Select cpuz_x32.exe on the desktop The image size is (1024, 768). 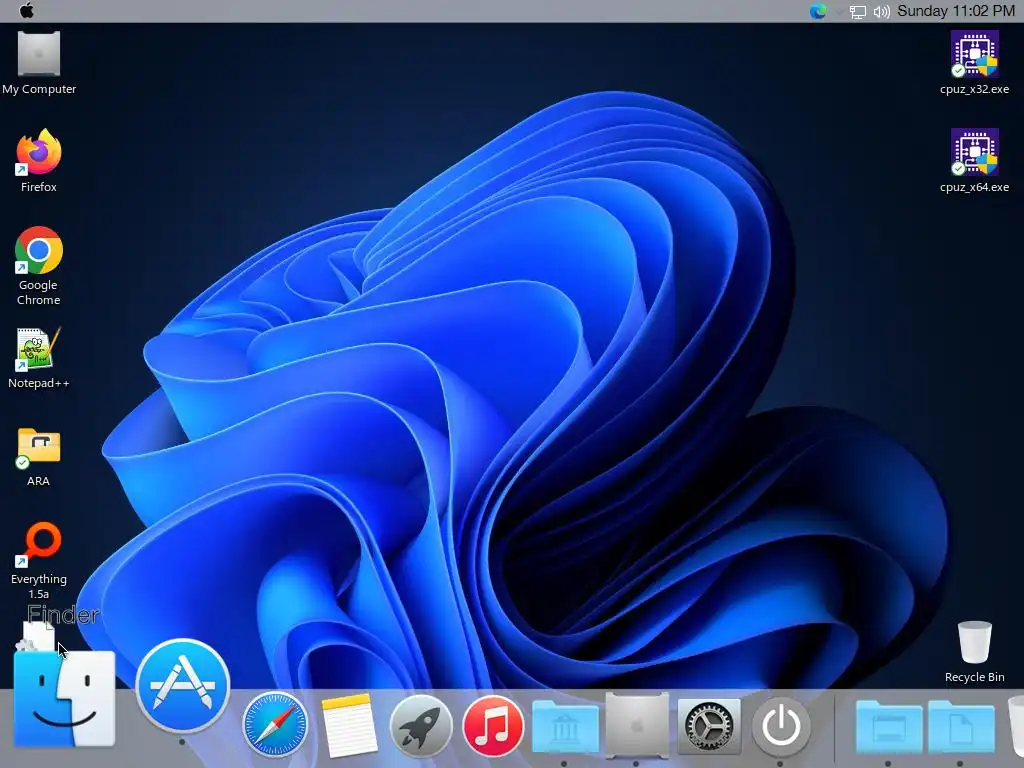974,63
